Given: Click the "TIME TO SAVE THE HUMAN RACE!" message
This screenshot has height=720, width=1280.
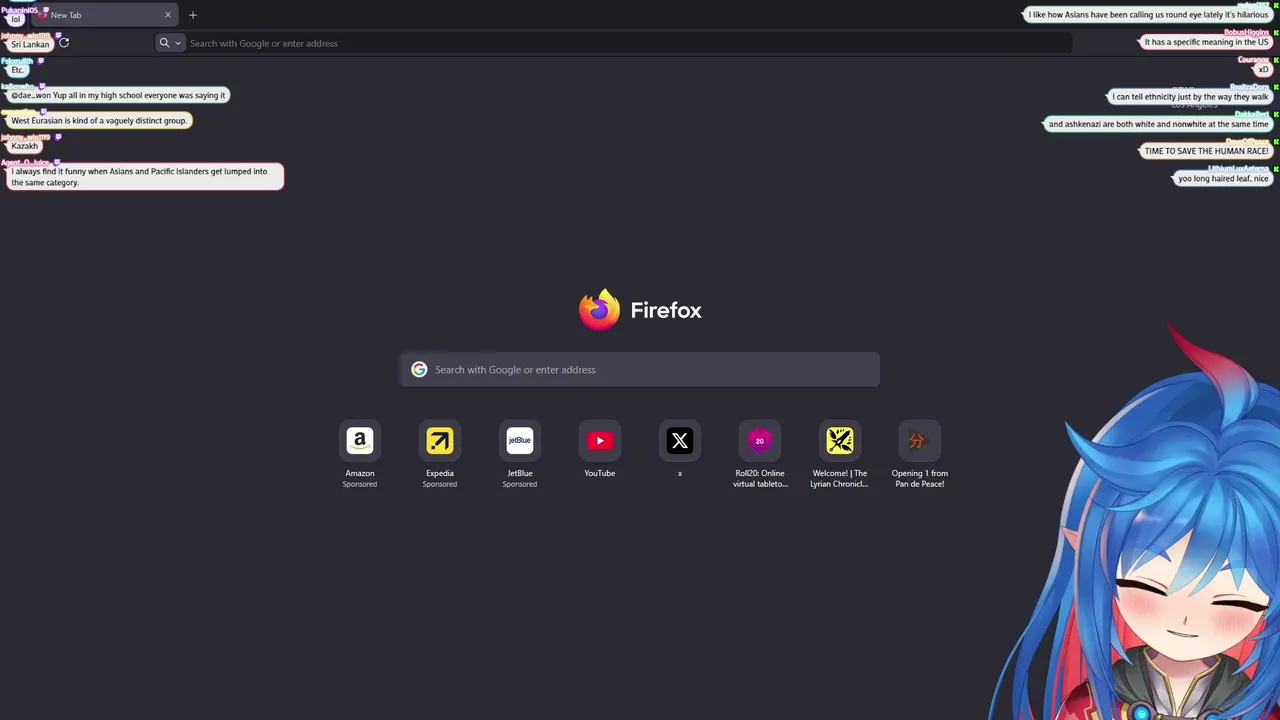Looking at the screenshot, I should tap(1206, 151).
